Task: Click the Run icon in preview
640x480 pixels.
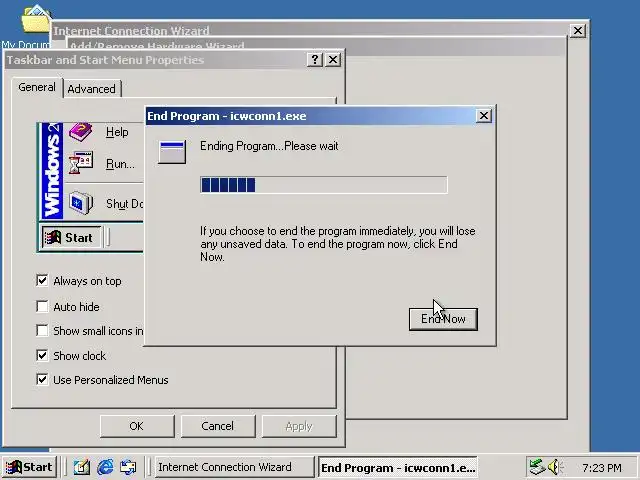Action: [x=81, y=163]
